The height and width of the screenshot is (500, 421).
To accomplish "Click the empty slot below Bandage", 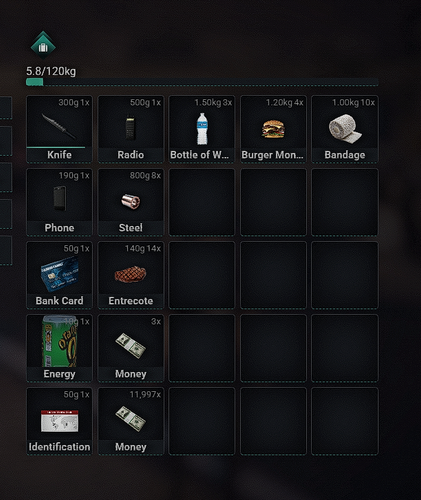I will (345, 202).
